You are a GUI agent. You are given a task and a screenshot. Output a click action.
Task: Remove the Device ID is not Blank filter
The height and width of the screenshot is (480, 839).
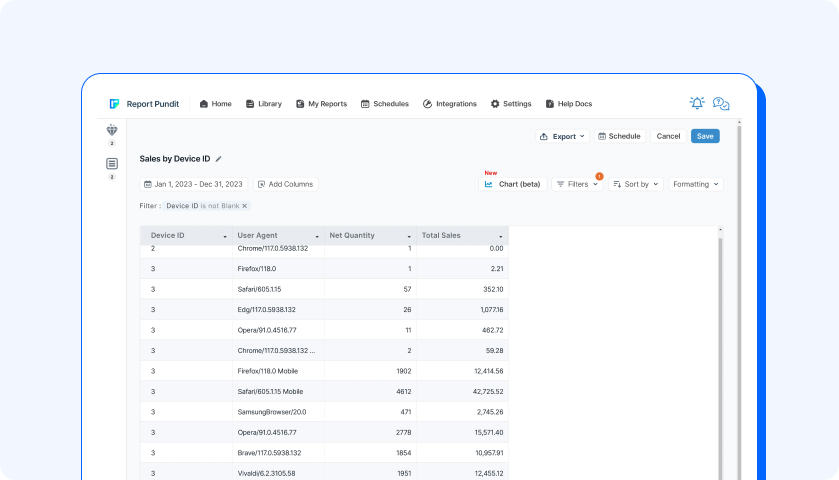point(245,206)
